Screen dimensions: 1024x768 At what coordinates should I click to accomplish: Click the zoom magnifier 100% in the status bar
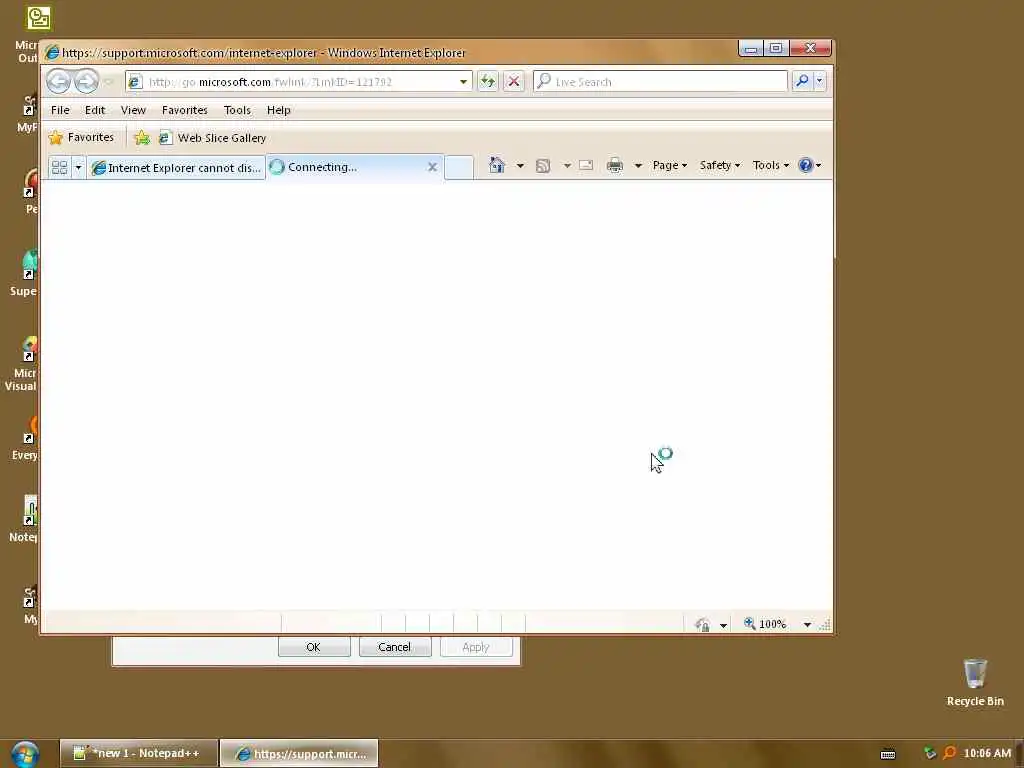(x=765, y=624)
